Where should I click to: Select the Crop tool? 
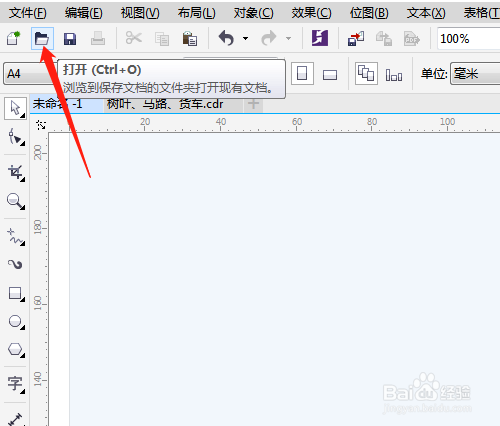point(16,173)
